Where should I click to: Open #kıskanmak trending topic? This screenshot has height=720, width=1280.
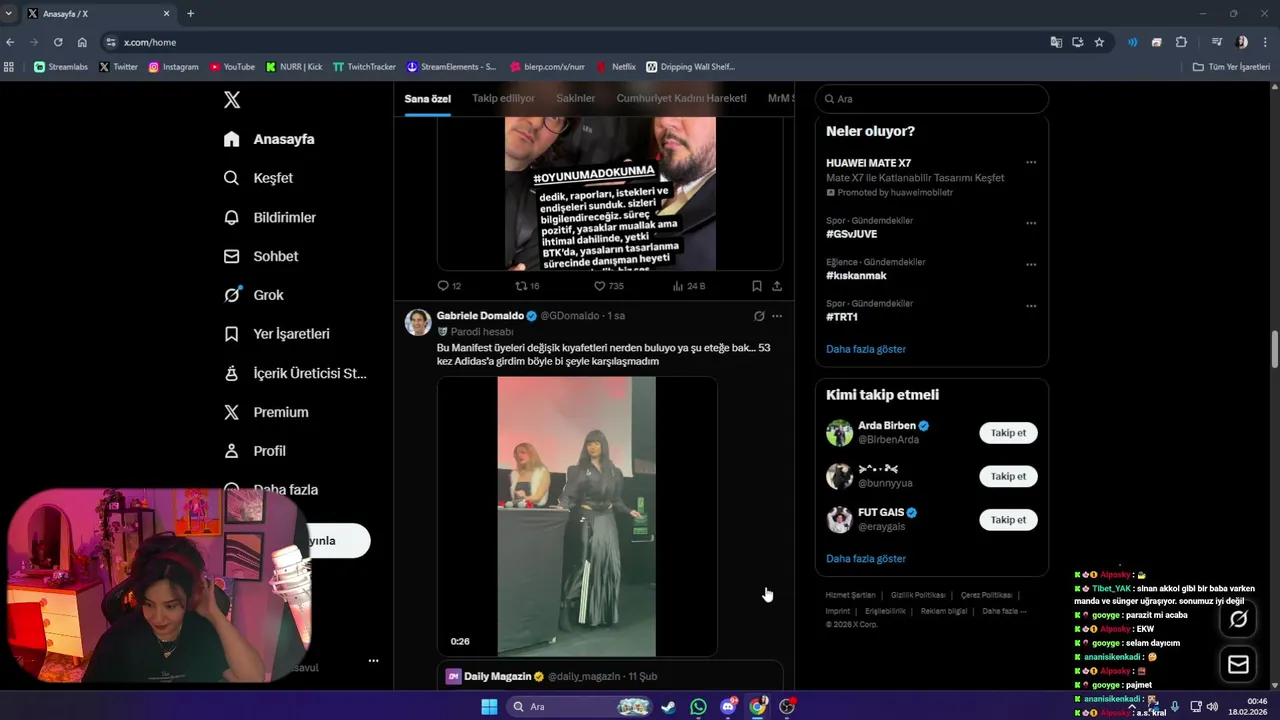pos(856,276)
